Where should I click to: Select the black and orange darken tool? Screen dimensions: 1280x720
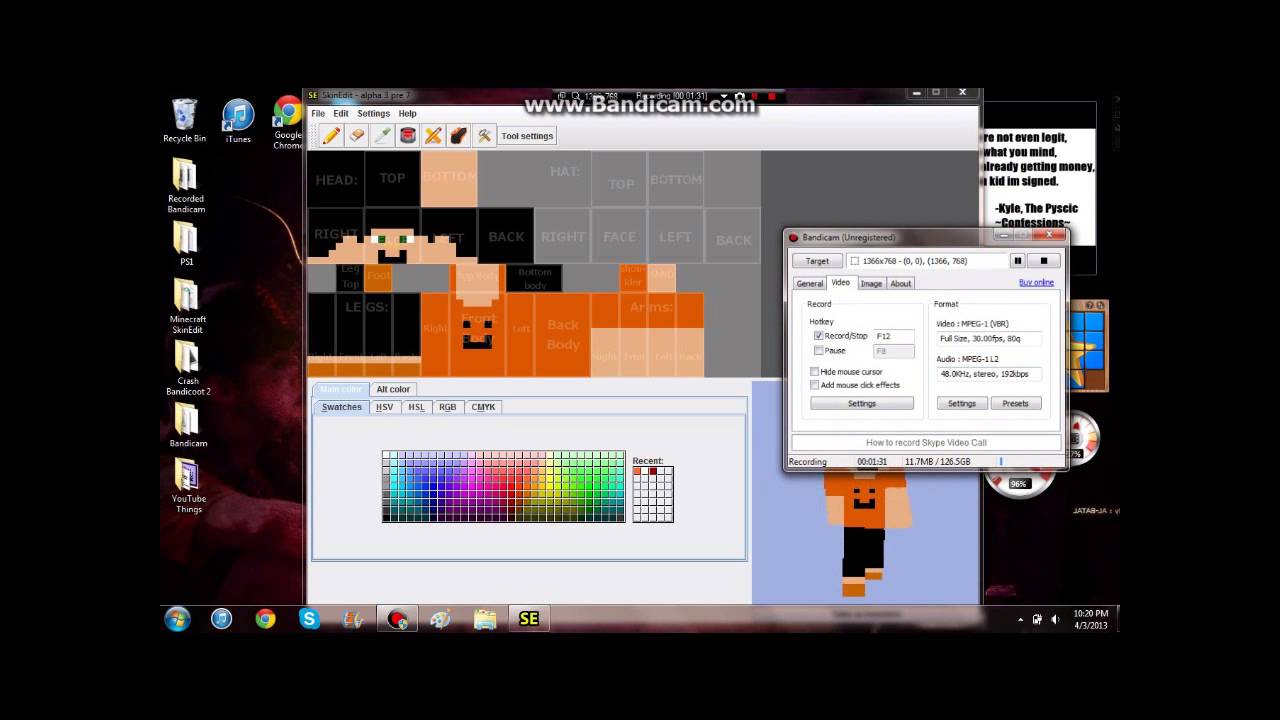click(459, 136)
